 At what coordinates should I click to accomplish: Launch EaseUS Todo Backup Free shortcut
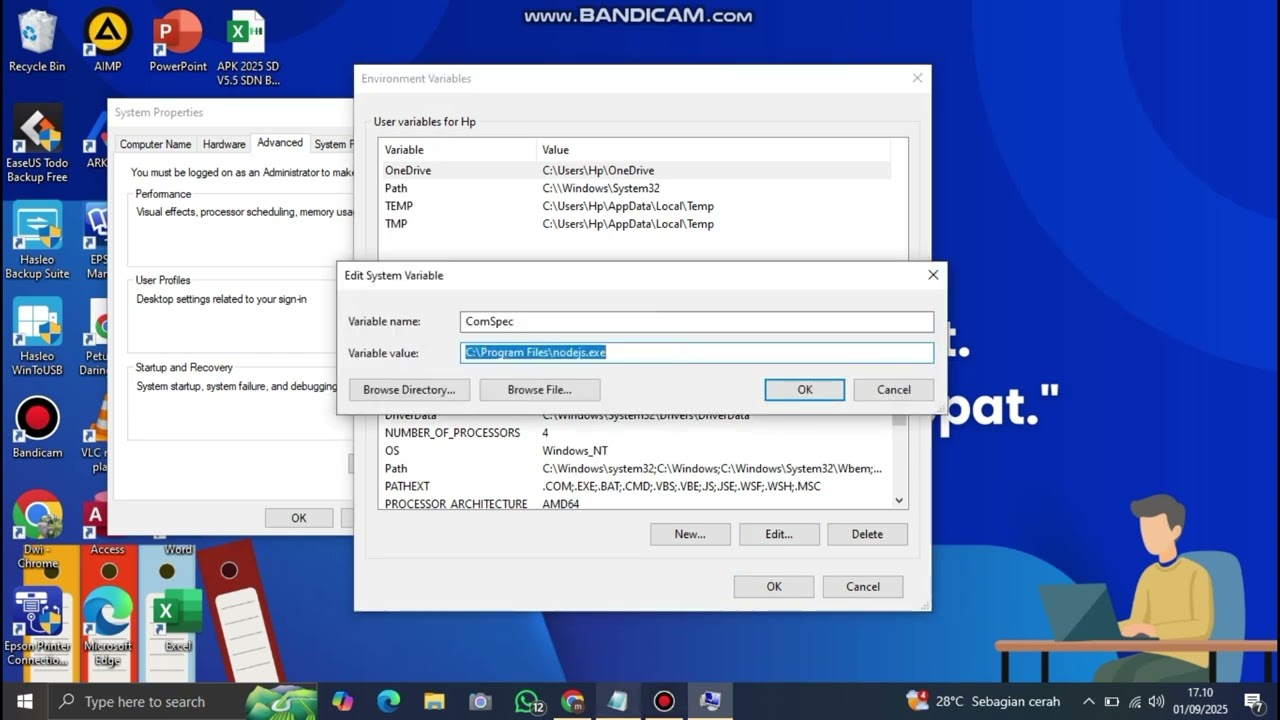[x=37, y=144]
